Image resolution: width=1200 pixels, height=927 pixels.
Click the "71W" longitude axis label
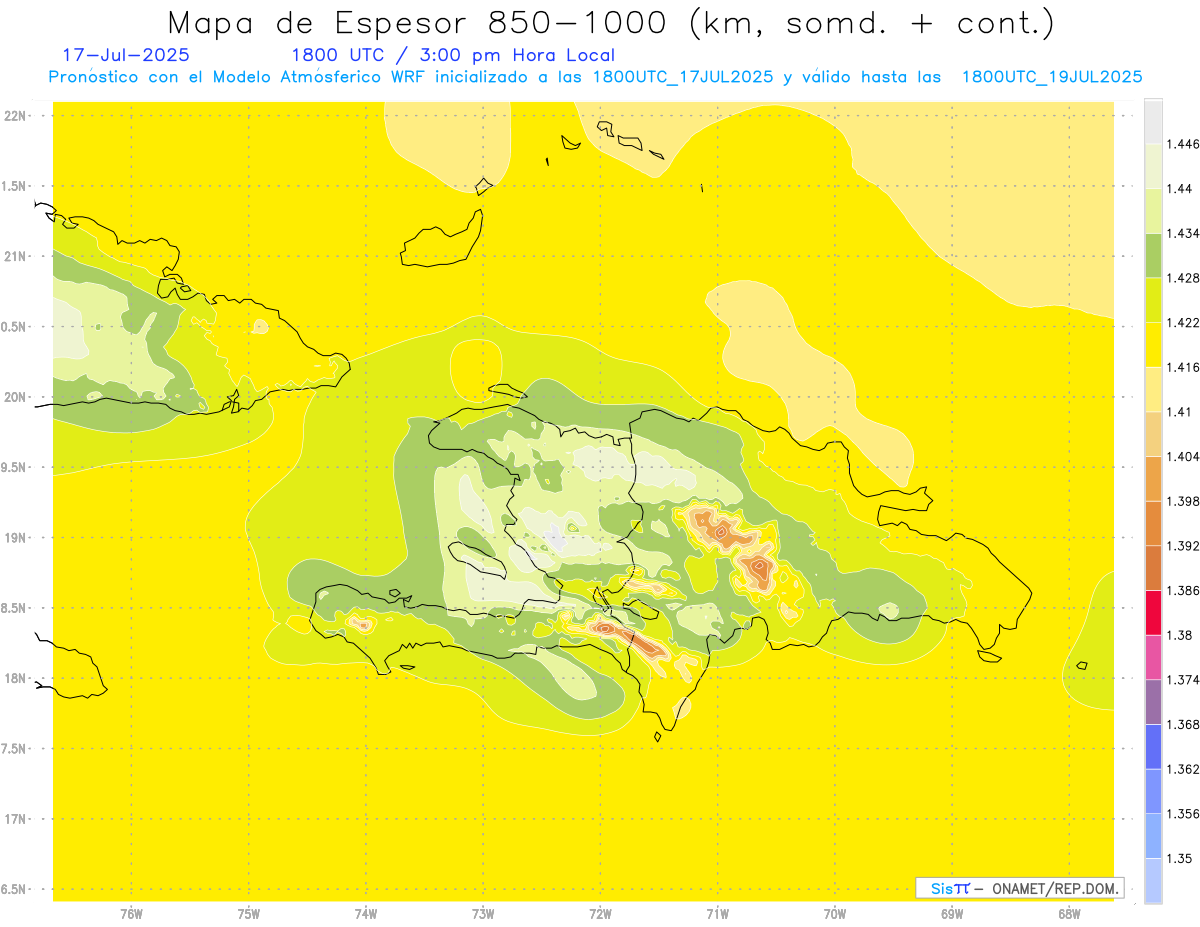click(x=717, y=915)
